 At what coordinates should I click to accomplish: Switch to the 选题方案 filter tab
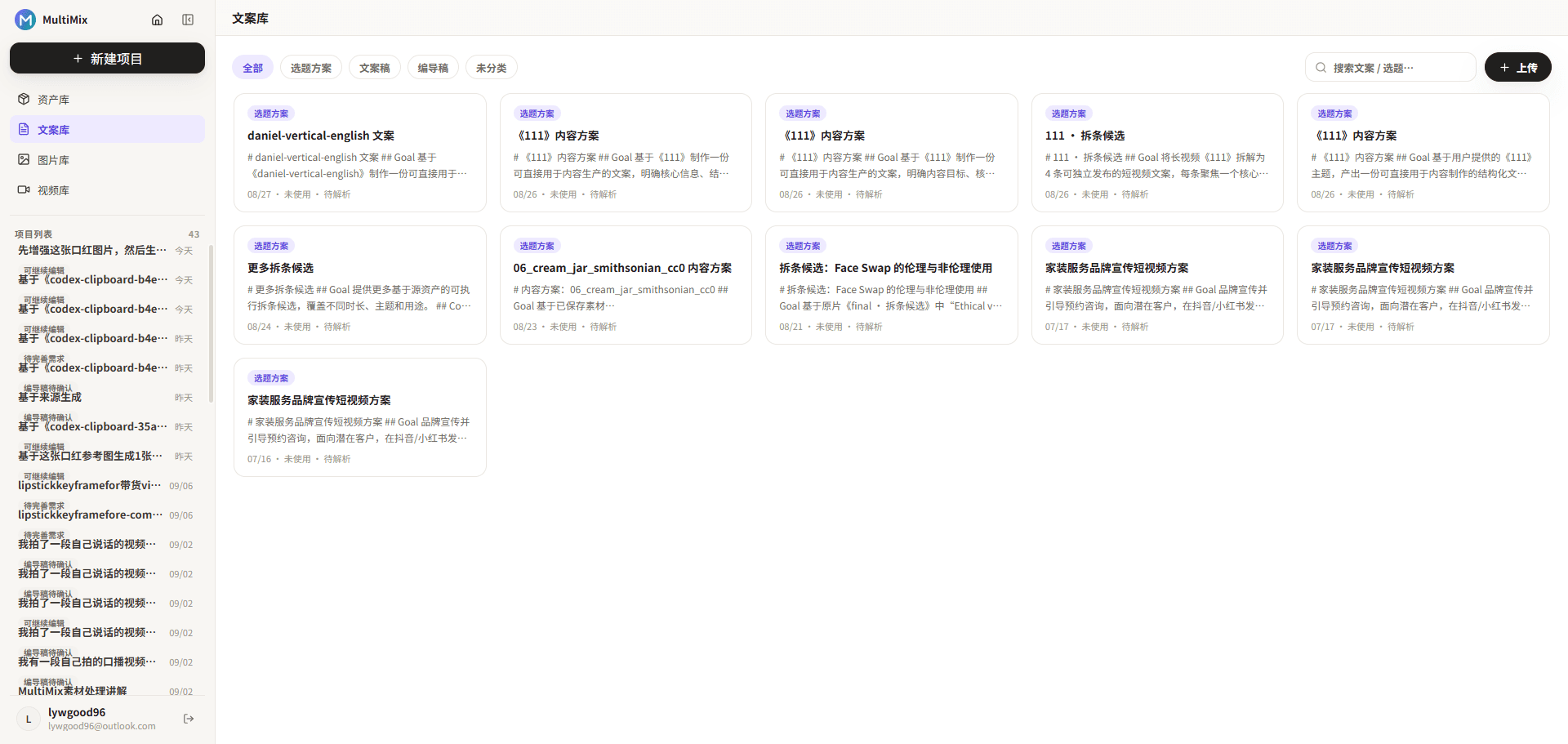tap(311, 68)
